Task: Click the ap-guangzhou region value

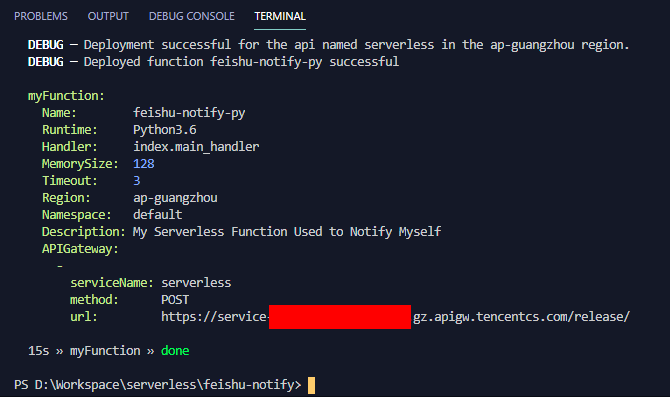Action: [175, 198]
